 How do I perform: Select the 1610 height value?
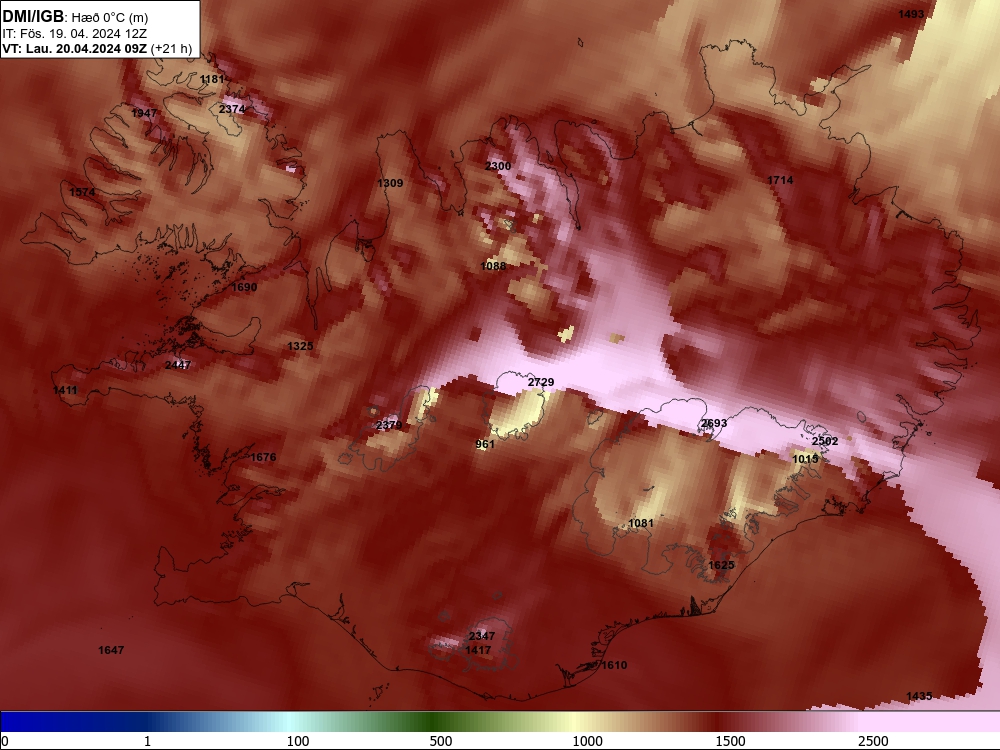point(614,665)
